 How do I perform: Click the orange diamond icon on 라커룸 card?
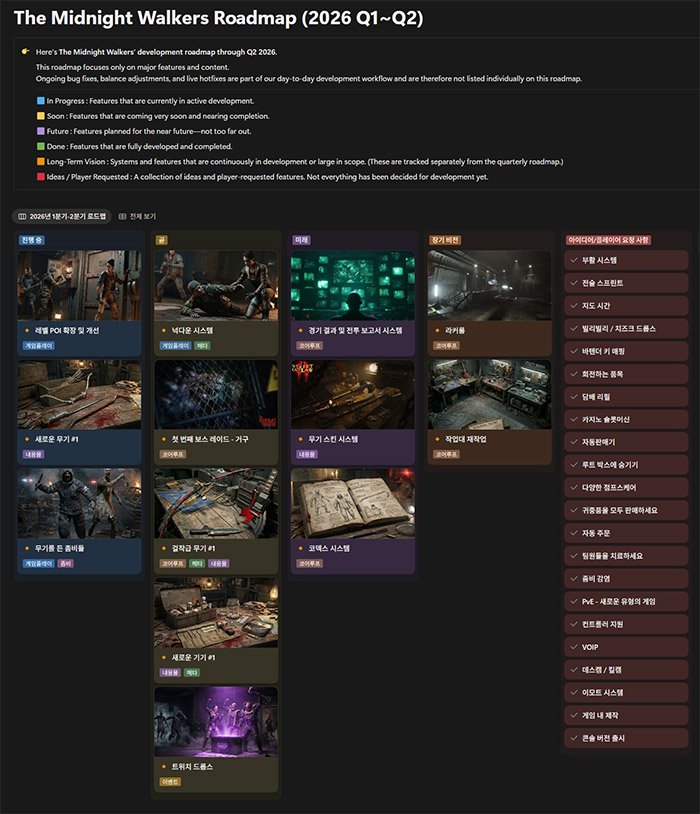[x=436, y=330]
